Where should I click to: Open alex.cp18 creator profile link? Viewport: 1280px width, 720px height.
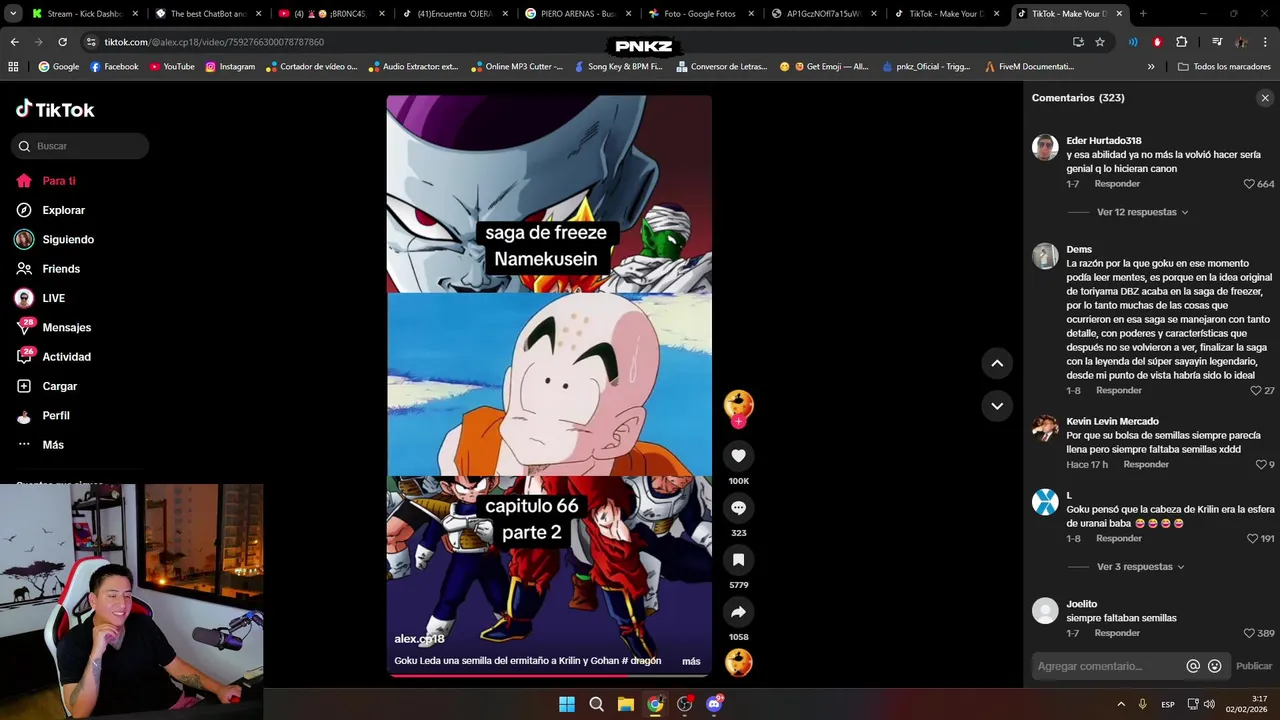[419, 639]
